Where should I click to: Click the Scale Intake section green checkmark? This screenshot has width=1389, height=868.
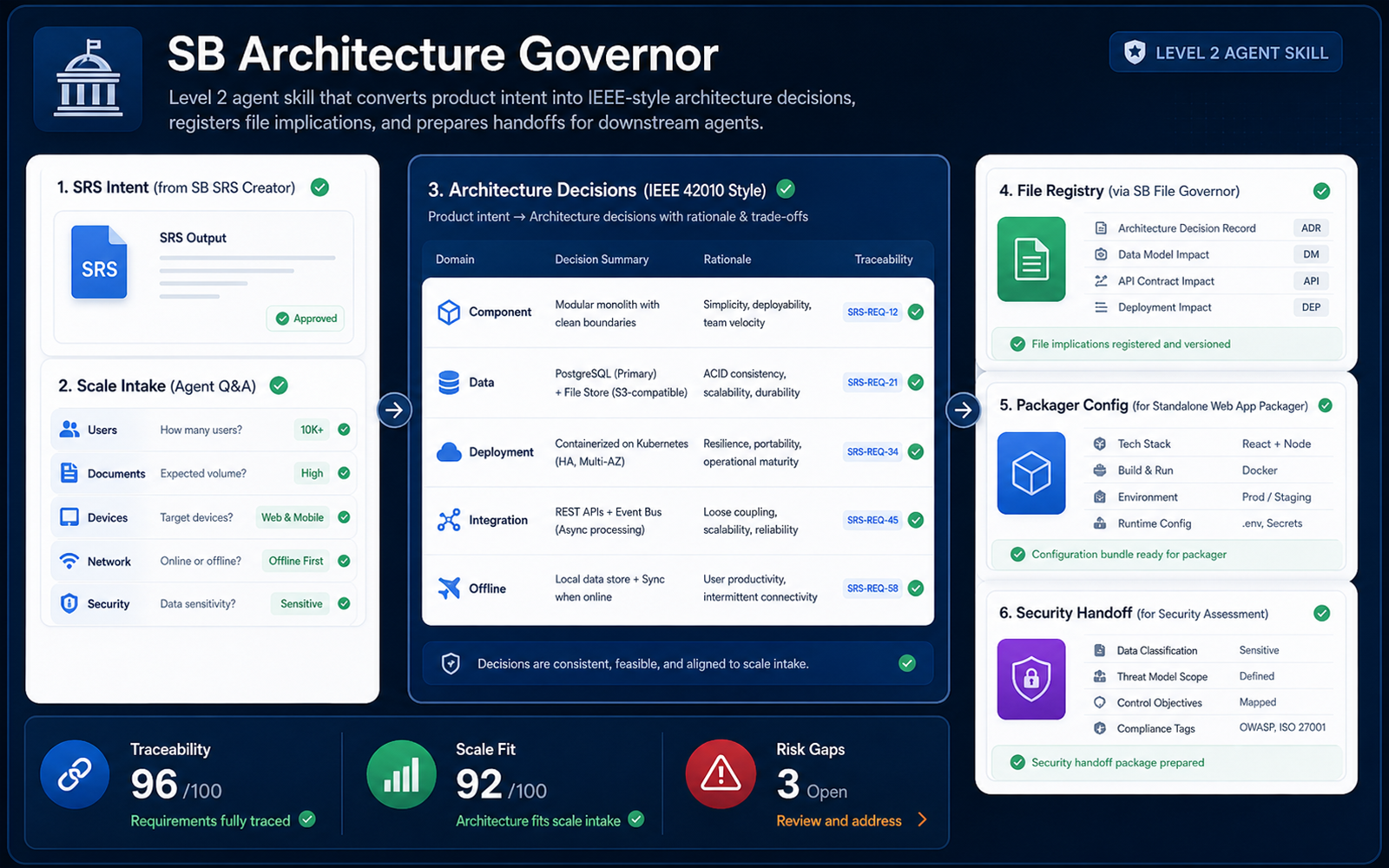[279, 385]
